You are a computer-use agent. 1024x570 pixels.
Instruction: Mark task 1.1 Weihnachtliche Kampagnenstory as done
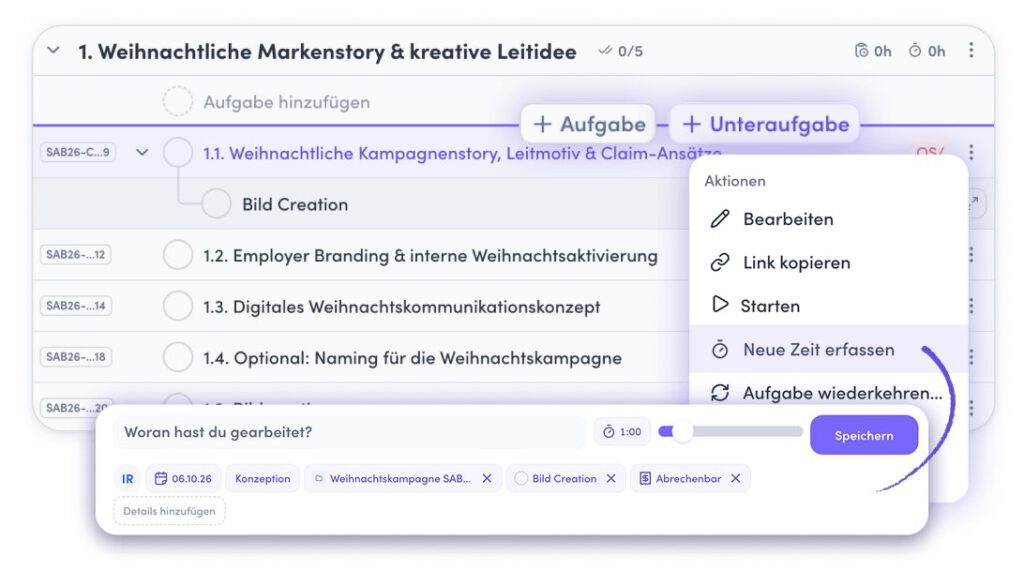tap(178, 153)
